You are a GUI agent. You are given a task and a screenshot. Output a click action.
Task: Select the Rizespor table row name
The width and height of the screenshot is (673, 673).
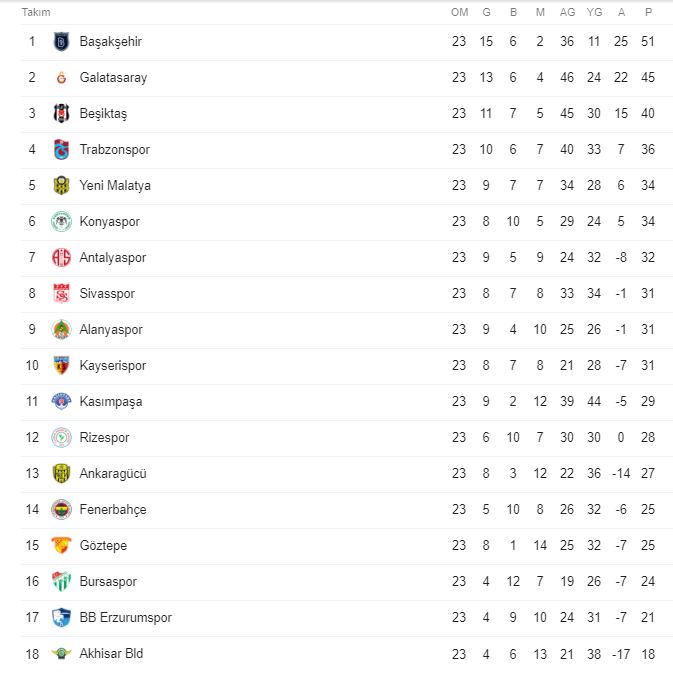pyautogui.click(x=104, y=437)
